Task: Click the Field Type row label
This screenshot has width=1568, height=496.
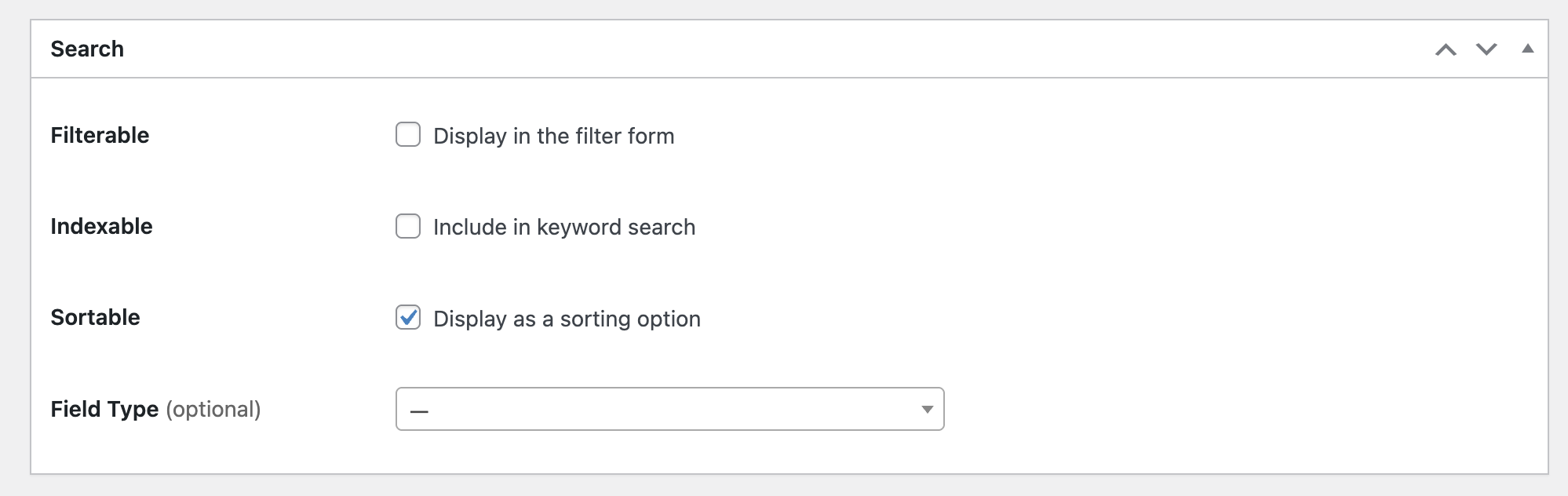Action: (104, 409)
